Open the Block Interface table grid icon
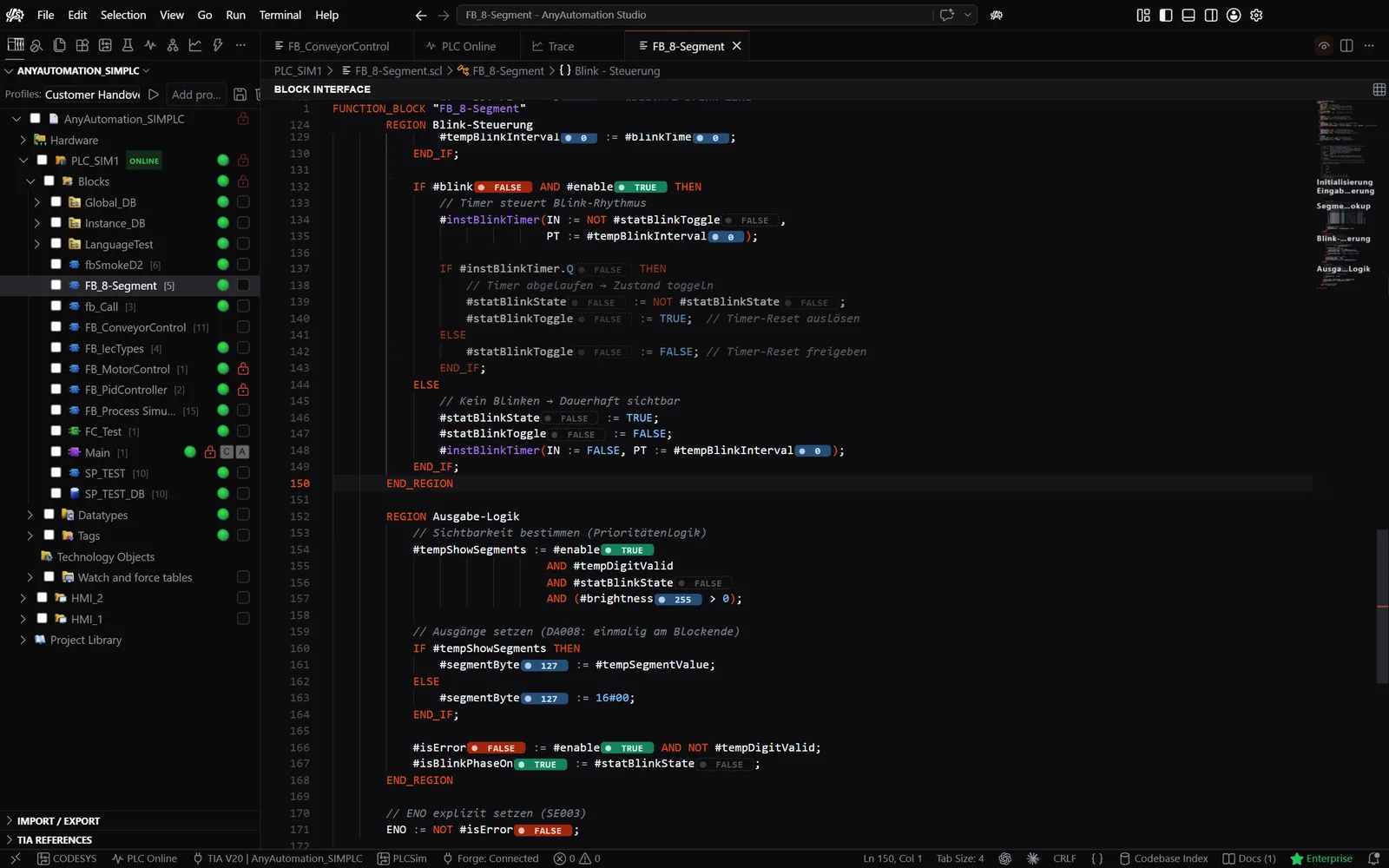Viewport: 1389px width, 868px height. (x=1379, y=89)
